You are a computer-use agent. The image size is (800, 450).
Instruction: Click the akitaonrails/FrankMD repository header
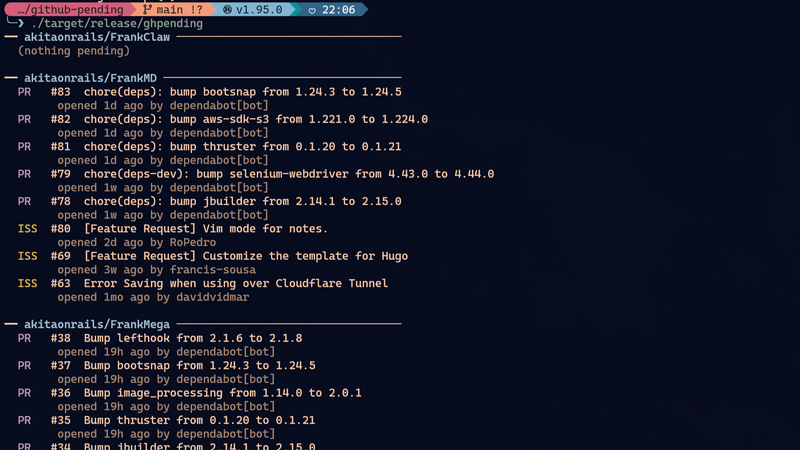coord(90,78)
